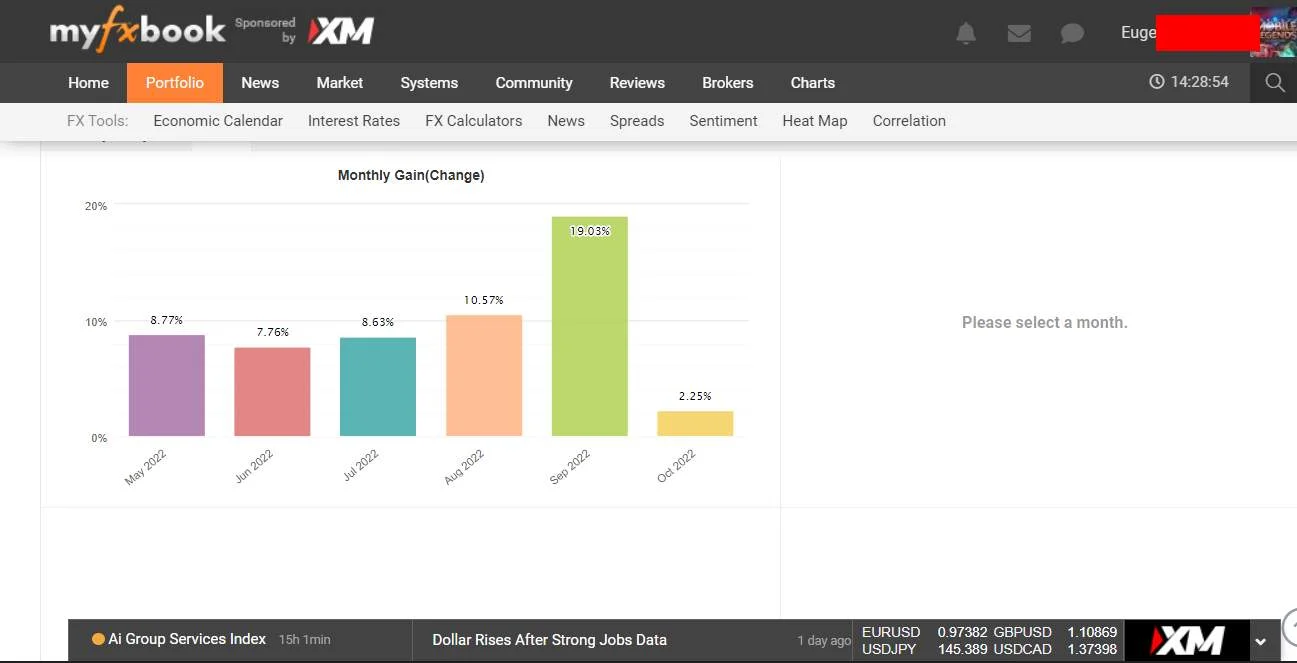Click the 2.25% value label
1297x663 pixels.
(695, 396)
